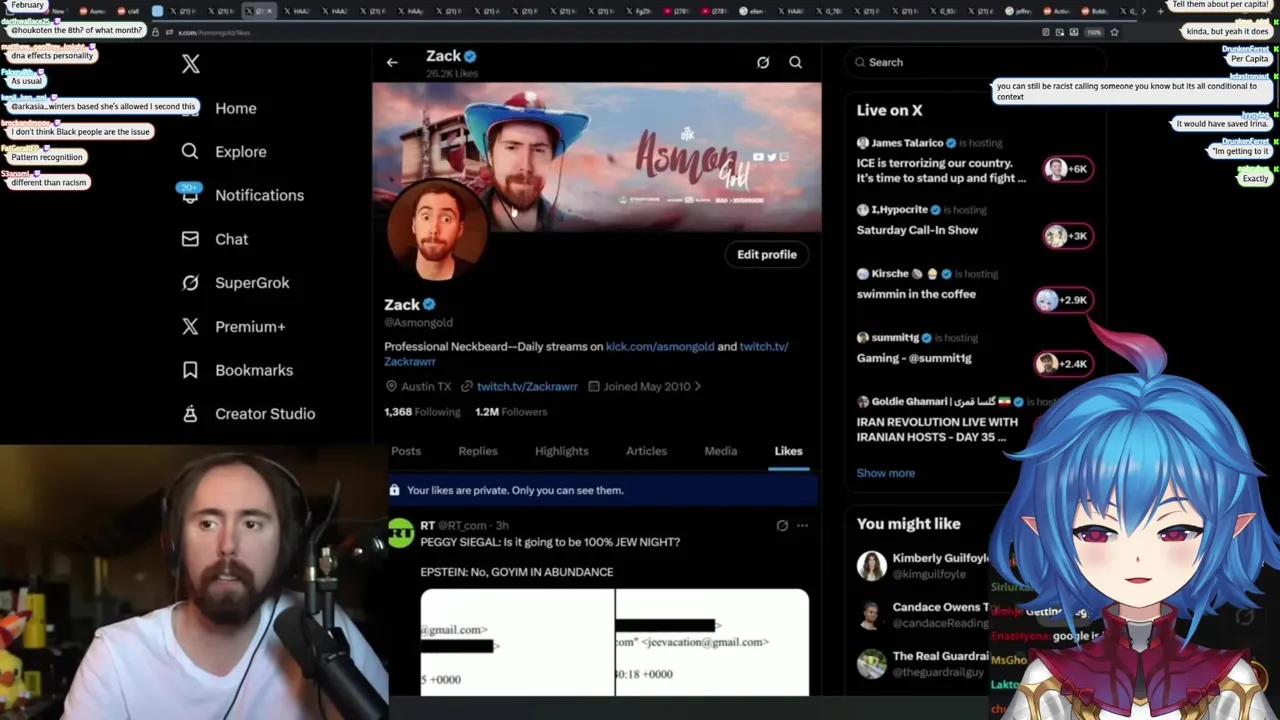Open Notifications in the sidebar
This screenshot has height=720, width=1280.
click(259, 195)
